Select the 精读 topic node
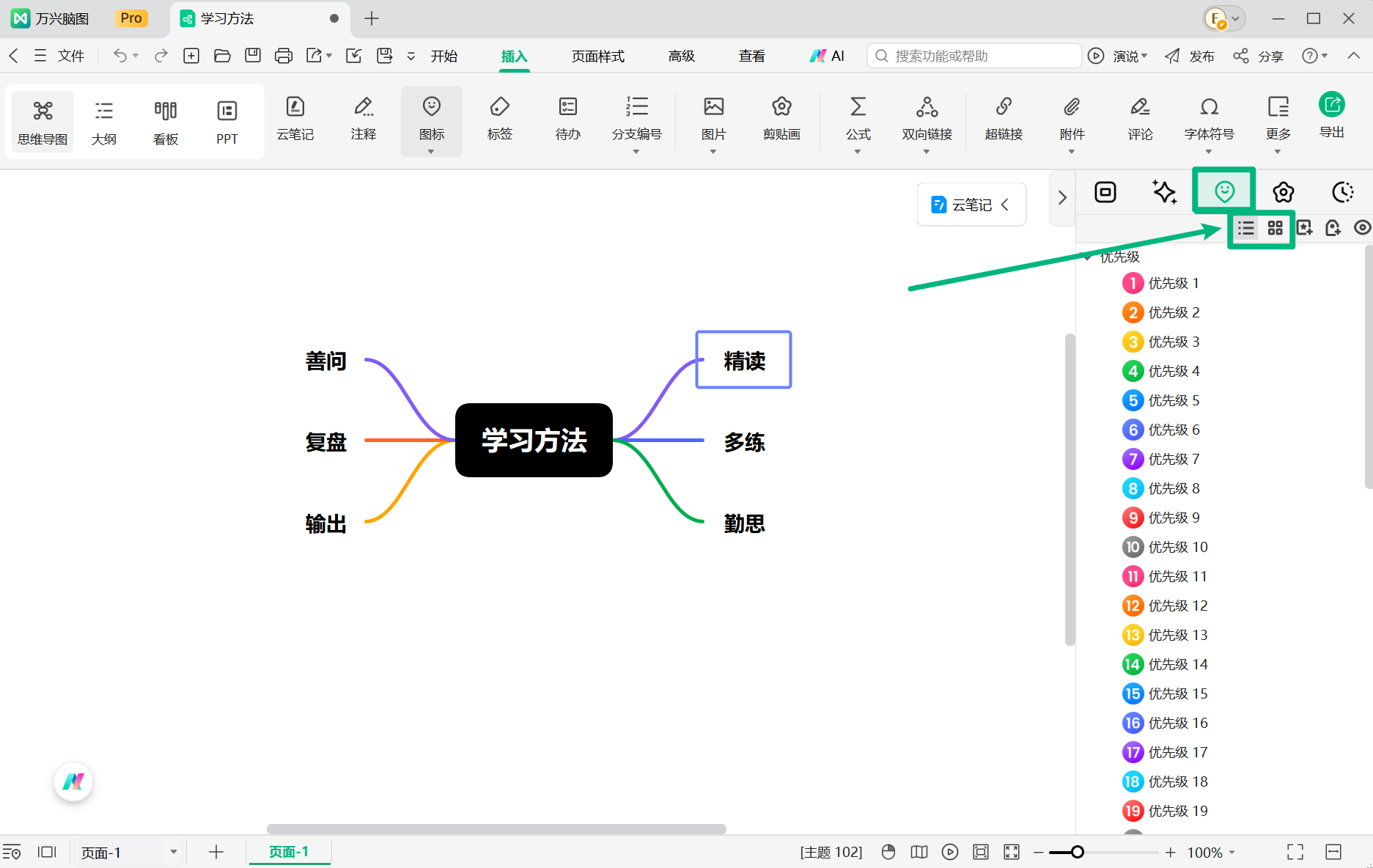This screenshot has width=1373, height=868. pyautogui.click(x=743, y=359)
